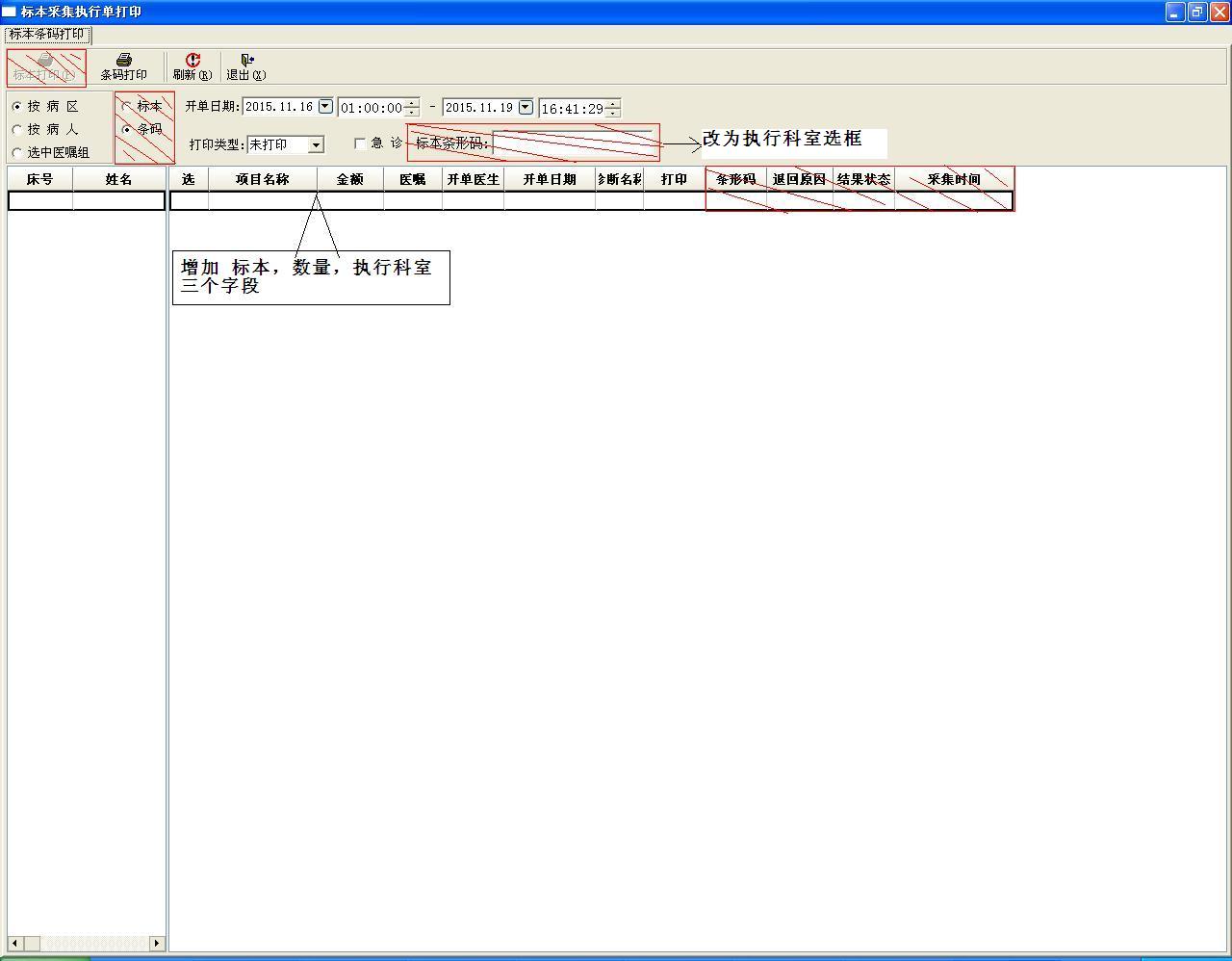
Task: Click the 标本条形码 input field
Action: coord(576,143)
